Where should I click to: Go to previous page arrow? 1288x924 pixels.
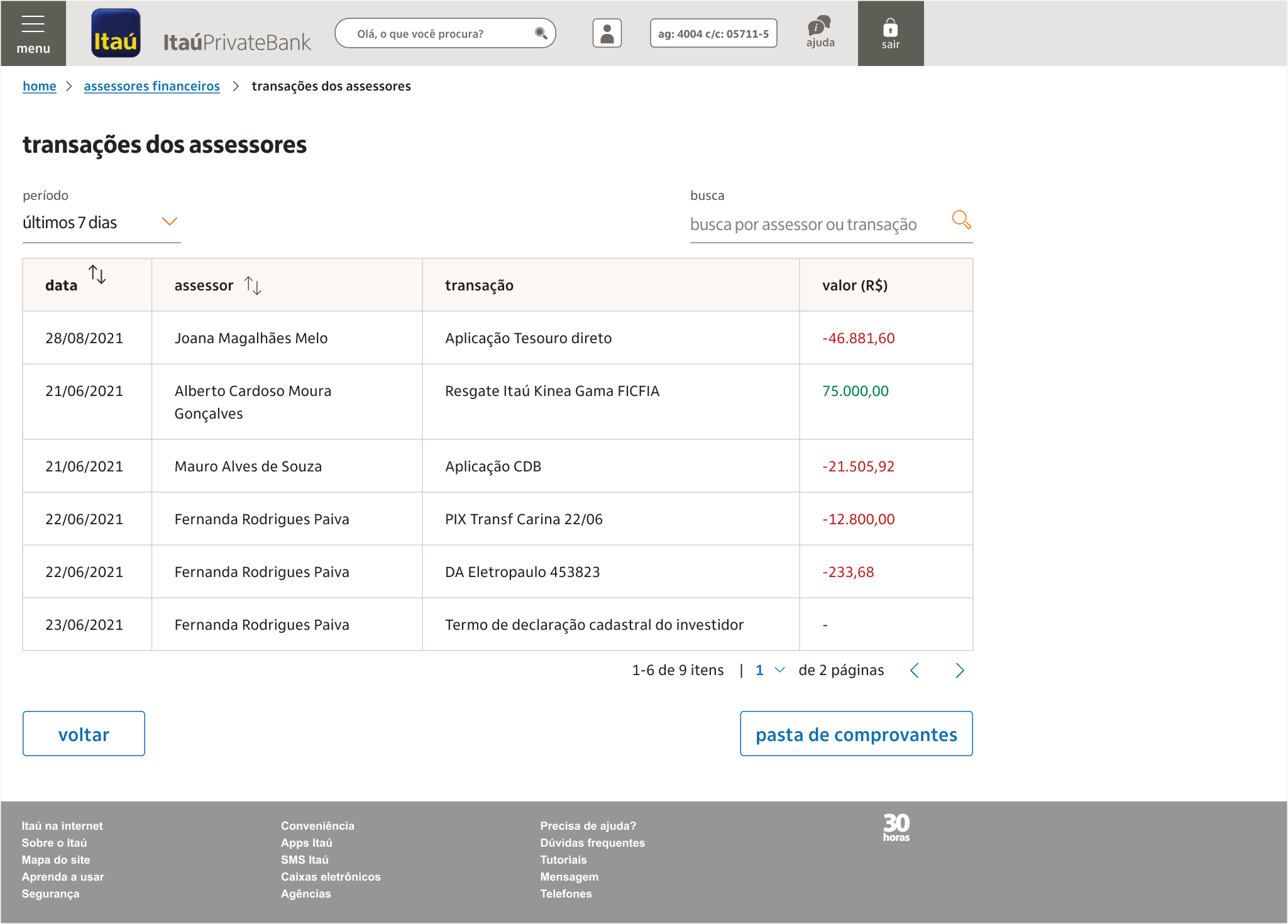coord(915,671)
